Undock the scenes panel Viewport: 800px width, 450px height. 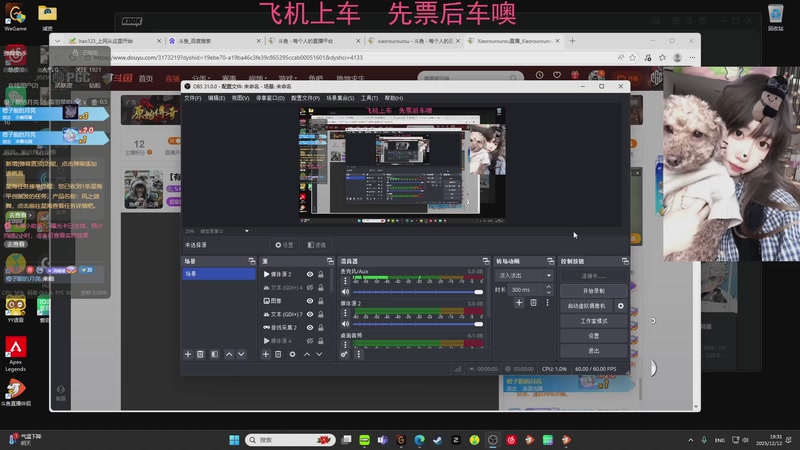click(x=252, y=261)
